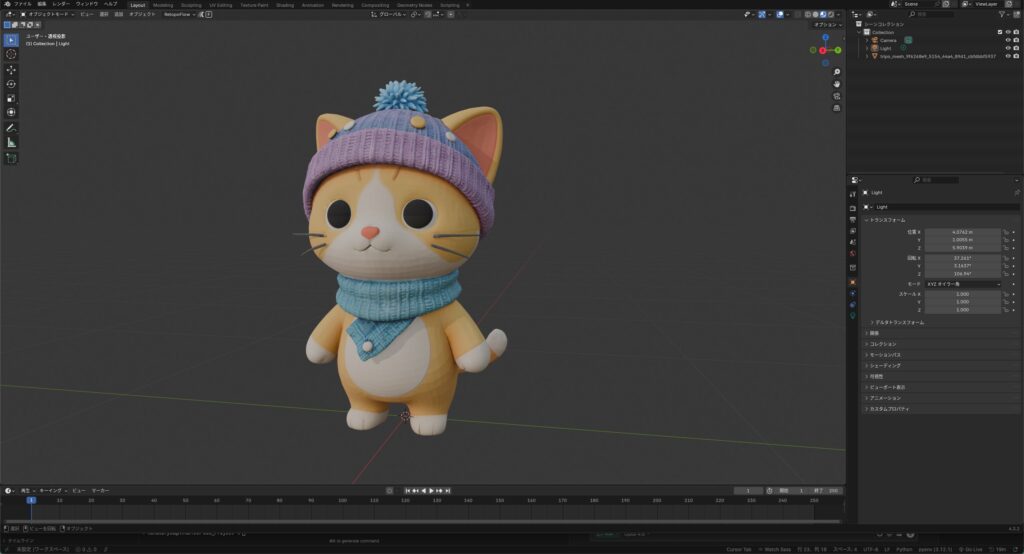Open the XYZ オイラー角 rotation mode dropdown
Image resolution: width=1024 pixels, height=554 pixels.
coord(962,283)
